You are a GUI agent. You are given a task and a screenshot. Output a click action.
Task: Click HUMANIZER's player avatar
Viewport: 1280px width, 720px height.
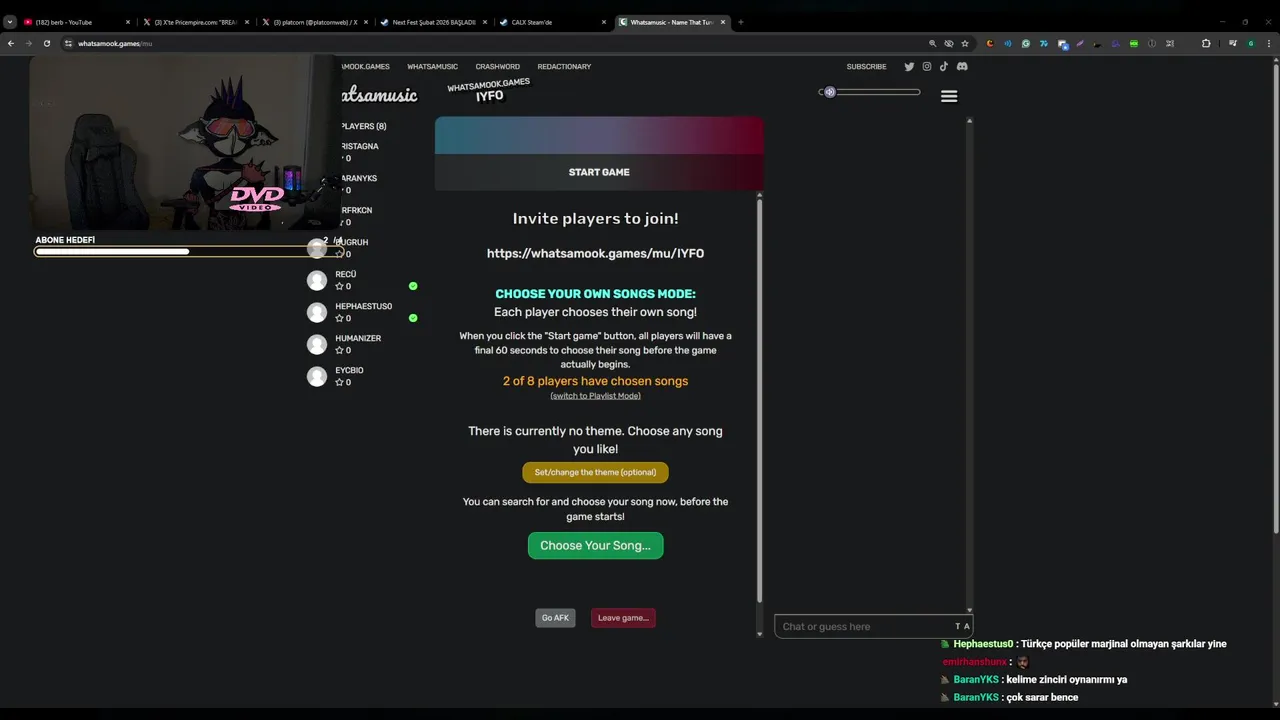317,344
